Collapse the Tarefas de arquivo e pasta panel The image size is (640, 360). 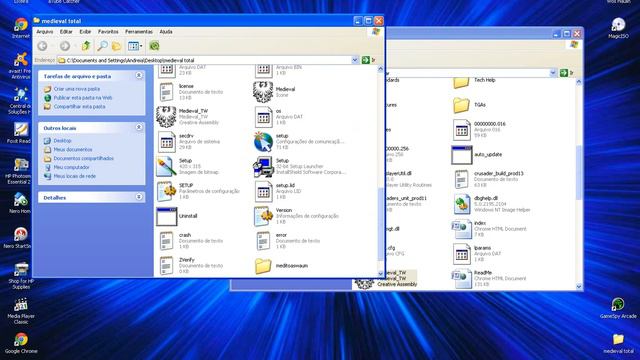139,76
